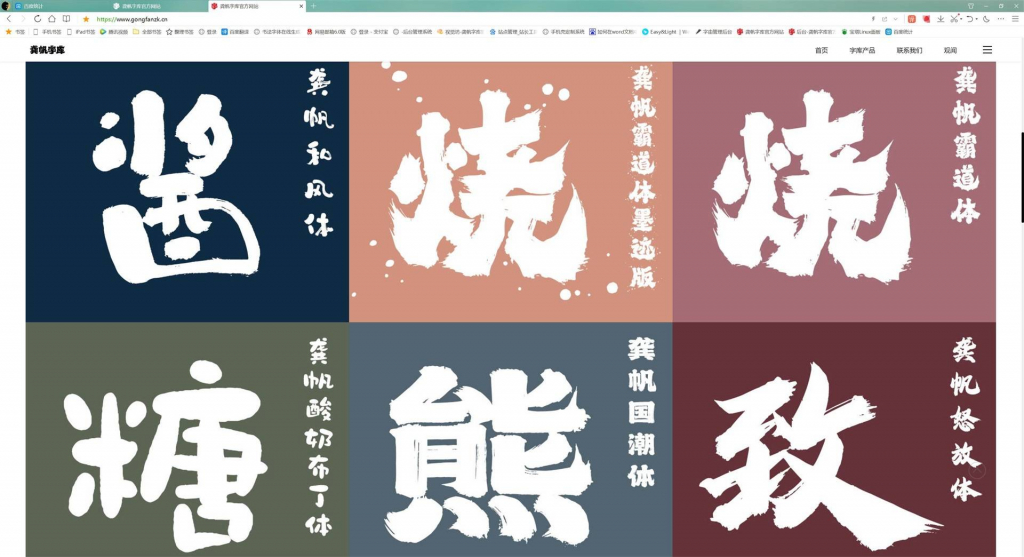The image size is (1024, 557).
Task: Switch to the 百度统计 tab
Action: (59, 6)
